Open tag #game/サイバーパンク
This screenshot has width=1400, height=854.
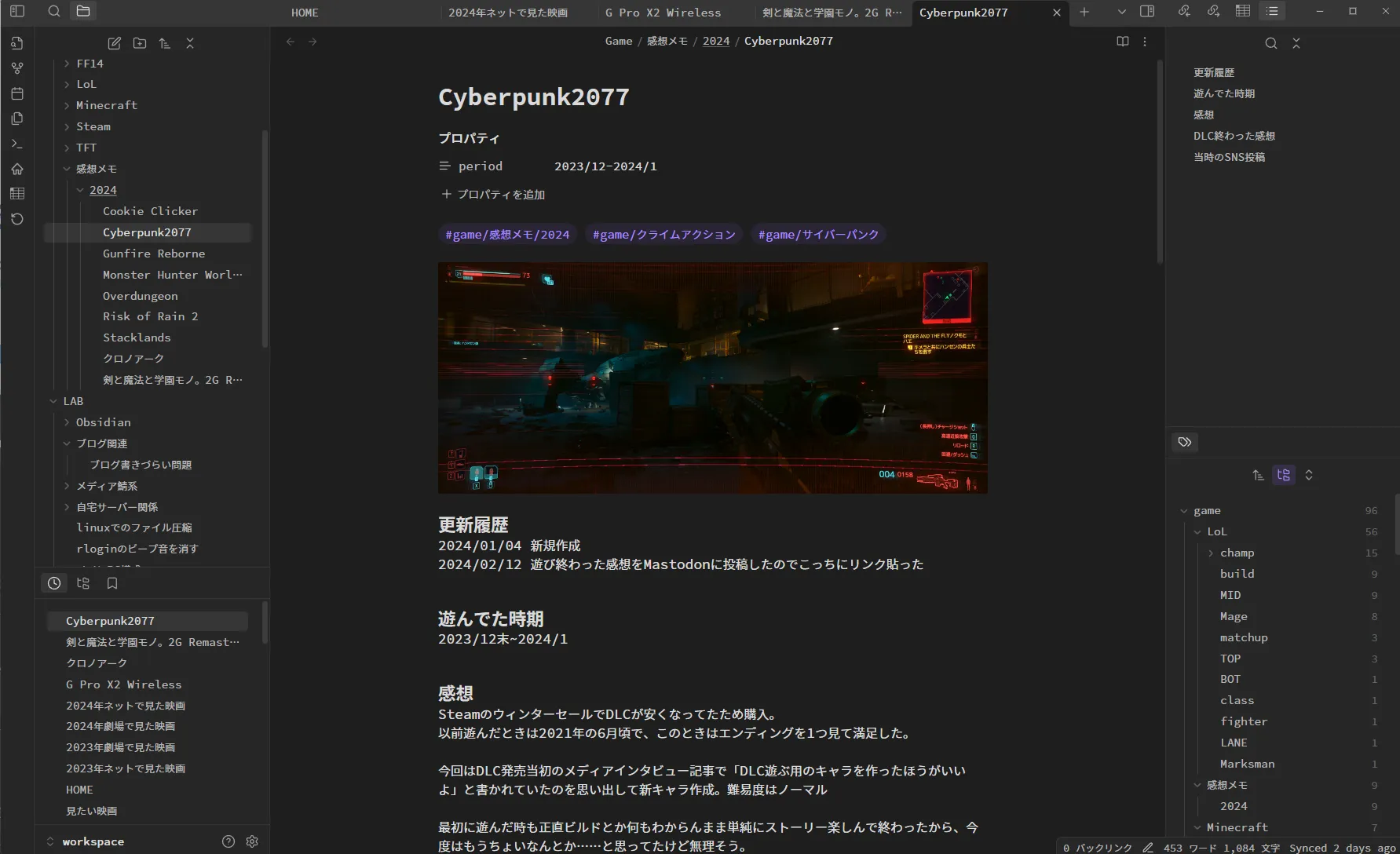click(x=819, y=235)
